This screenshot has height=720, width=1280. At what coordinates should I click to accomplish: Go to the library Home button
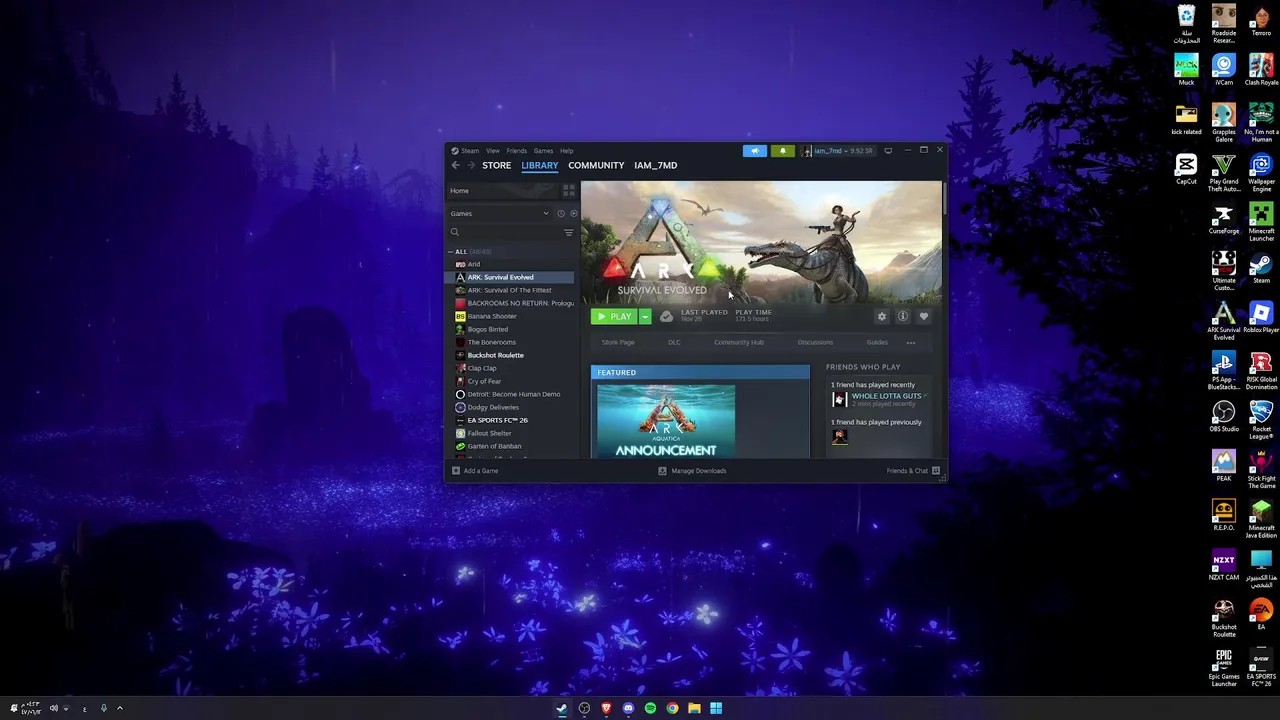[x=503, y=190]
